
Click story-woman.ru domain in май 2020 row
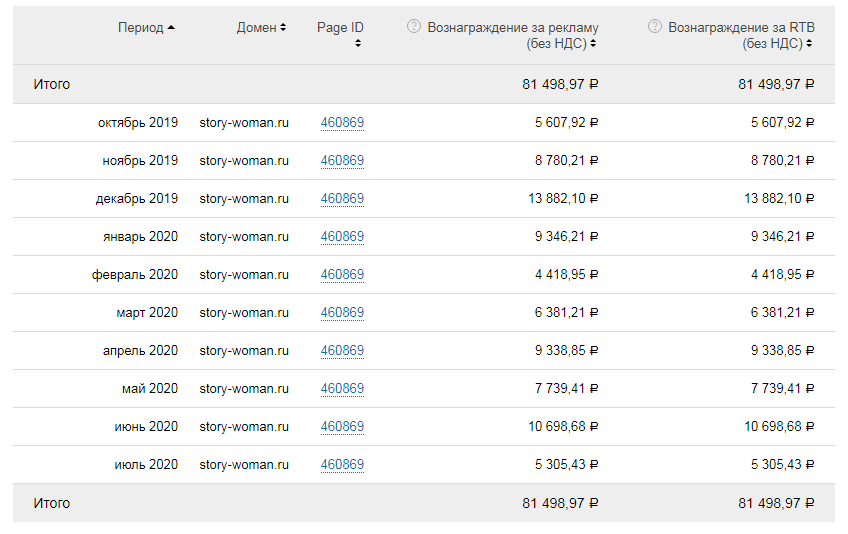click(244, 389)
